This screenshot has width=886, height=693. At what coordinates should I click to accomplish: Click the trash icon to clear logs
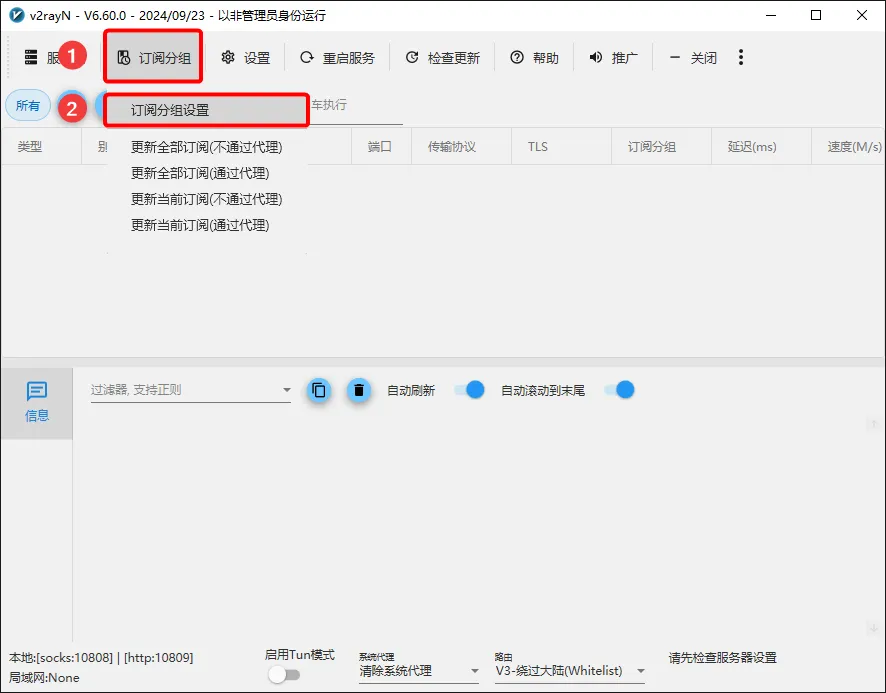(x=359, y=390)
